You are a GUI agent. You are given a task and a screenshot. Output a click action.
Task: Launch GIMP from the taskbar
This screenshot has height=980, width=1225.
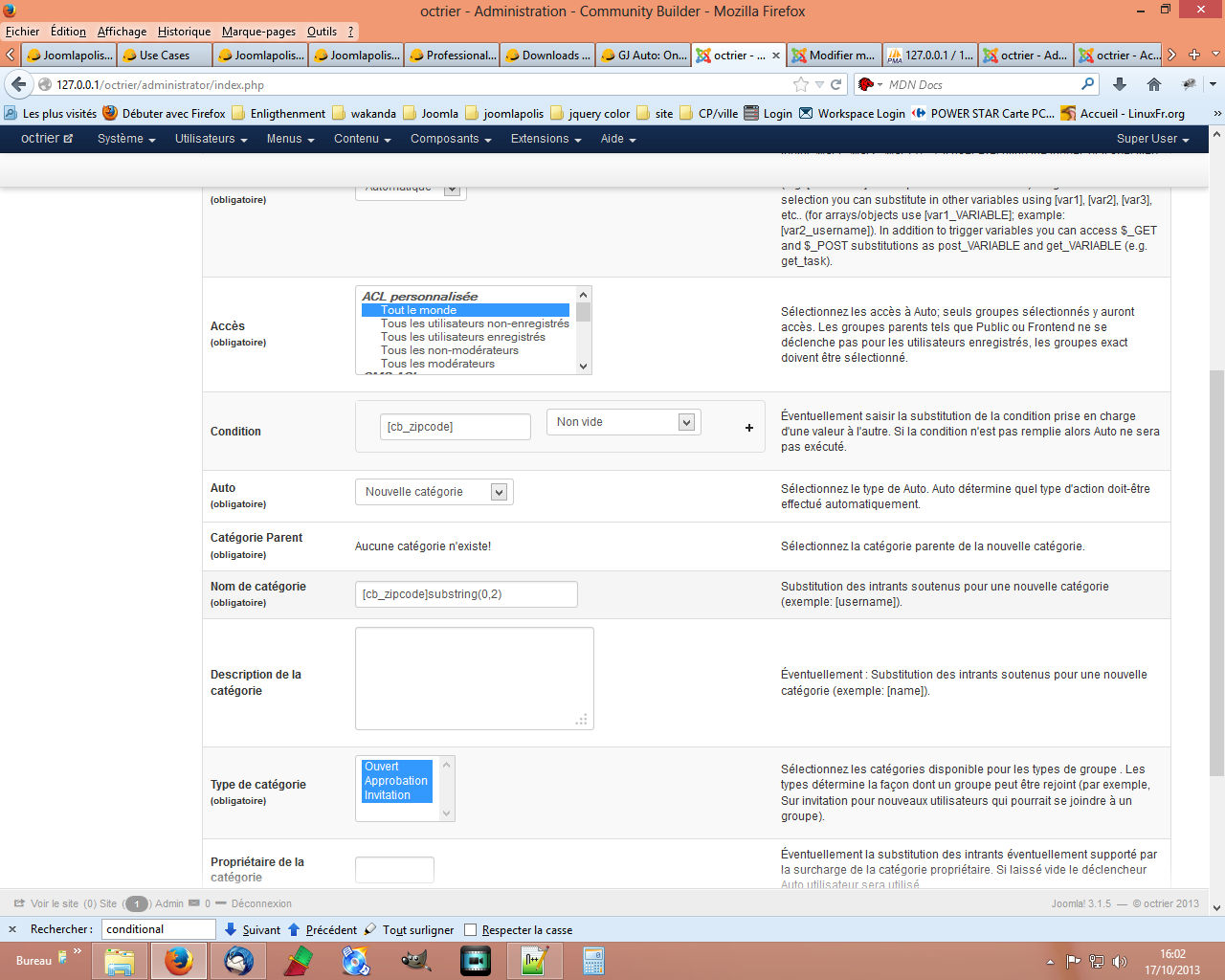pos(414,960)
